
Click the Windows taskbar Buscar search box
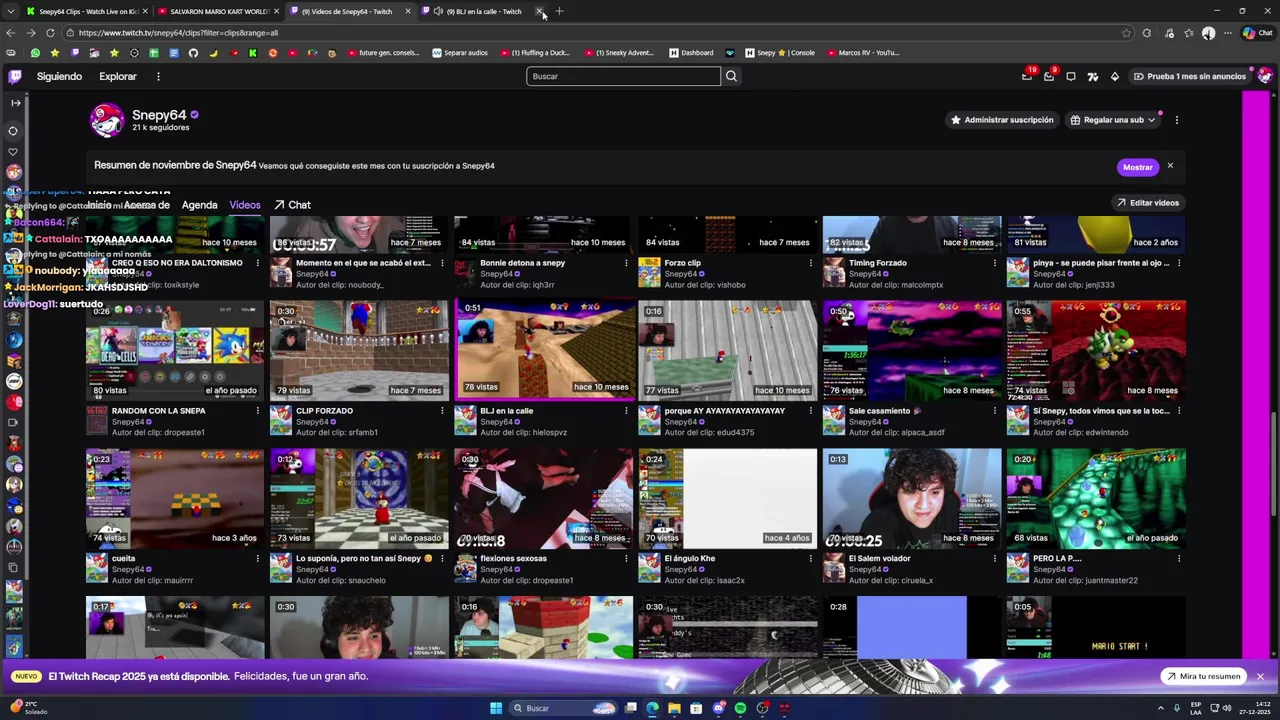click(563, 708)
